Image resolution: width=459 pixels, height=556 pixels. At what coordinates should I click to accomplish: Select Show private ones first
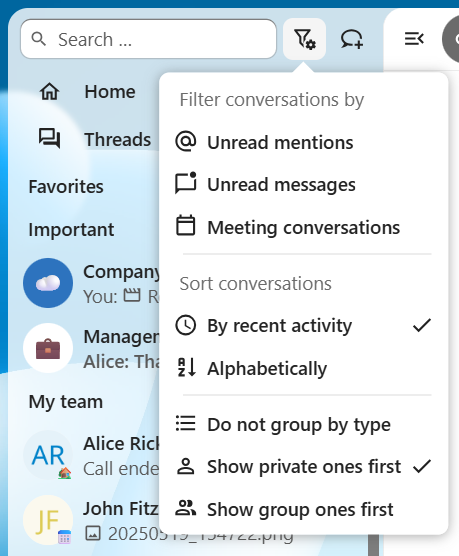(x=304, y=467)
